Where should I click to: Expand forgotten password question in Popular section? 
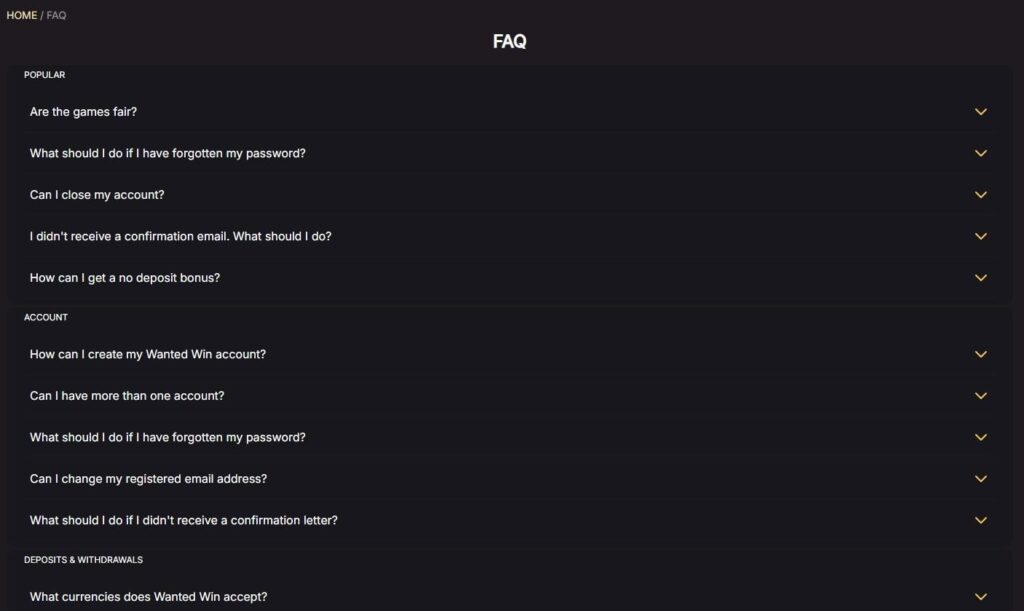(x=167, y=153)
